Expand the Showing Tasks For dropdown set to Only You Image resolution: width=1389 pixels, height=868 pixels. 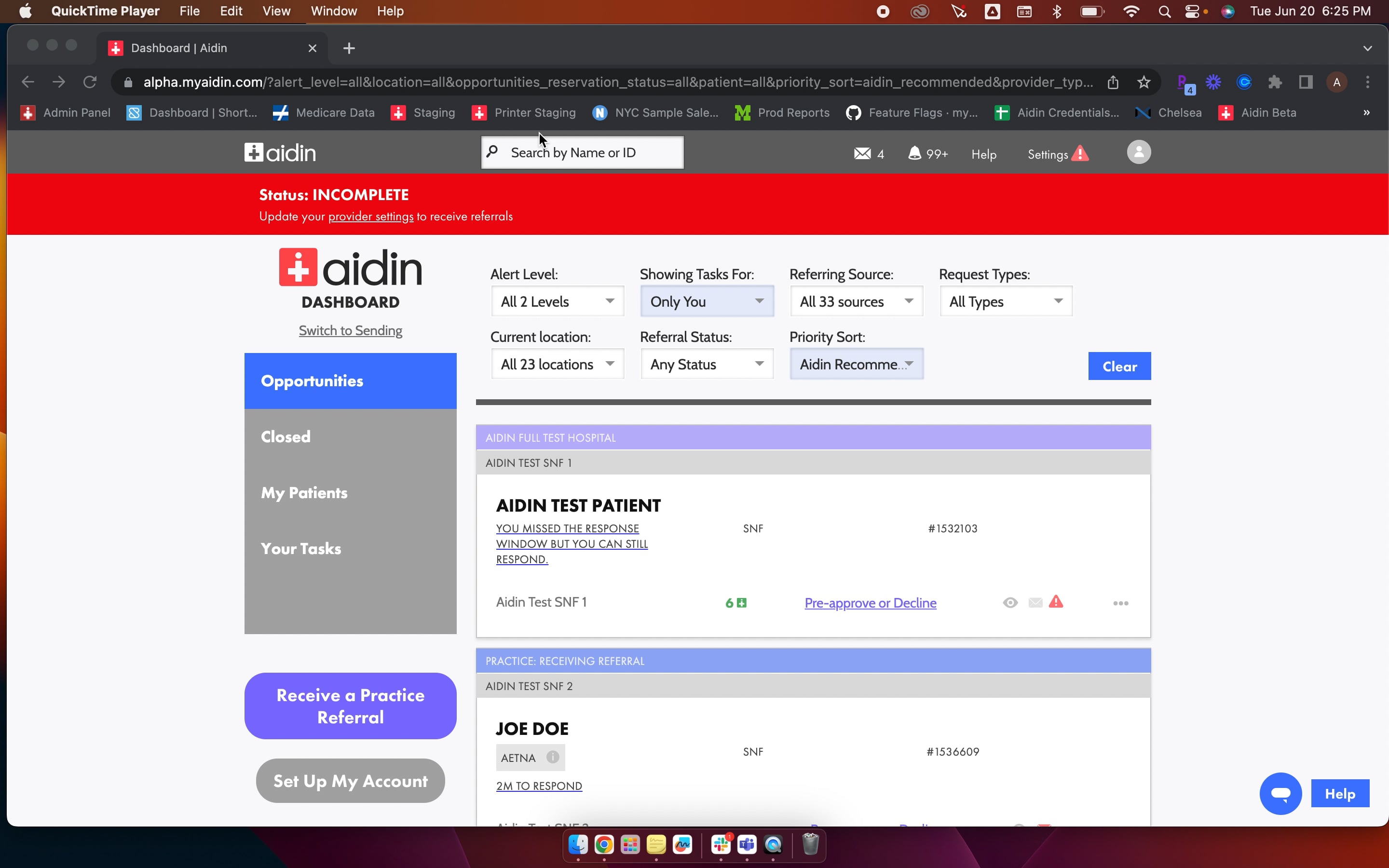tap(707, 301)
